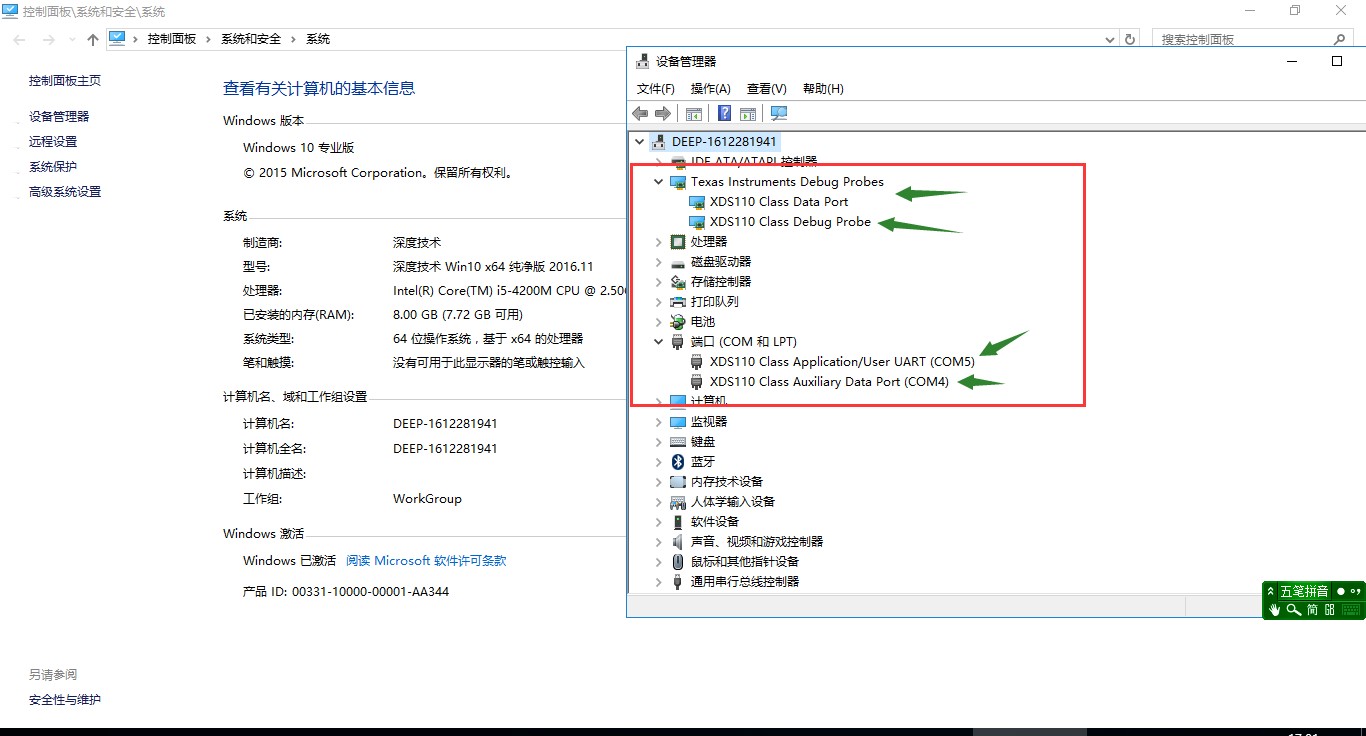
Task: Click the 键盘 keyboard category icon
Action: click(x=678, y=442)
